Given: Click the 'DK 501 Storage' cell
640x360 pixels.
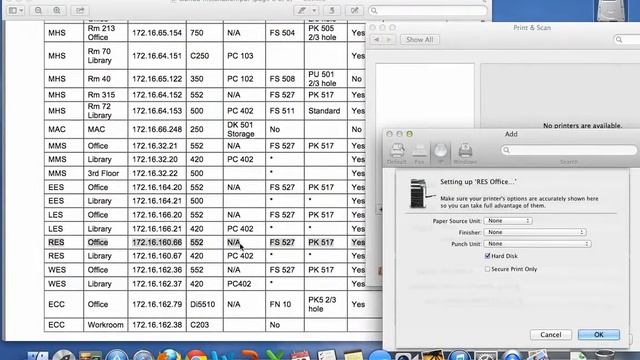Looking at the screenshot, I should (x=244, y=129).
